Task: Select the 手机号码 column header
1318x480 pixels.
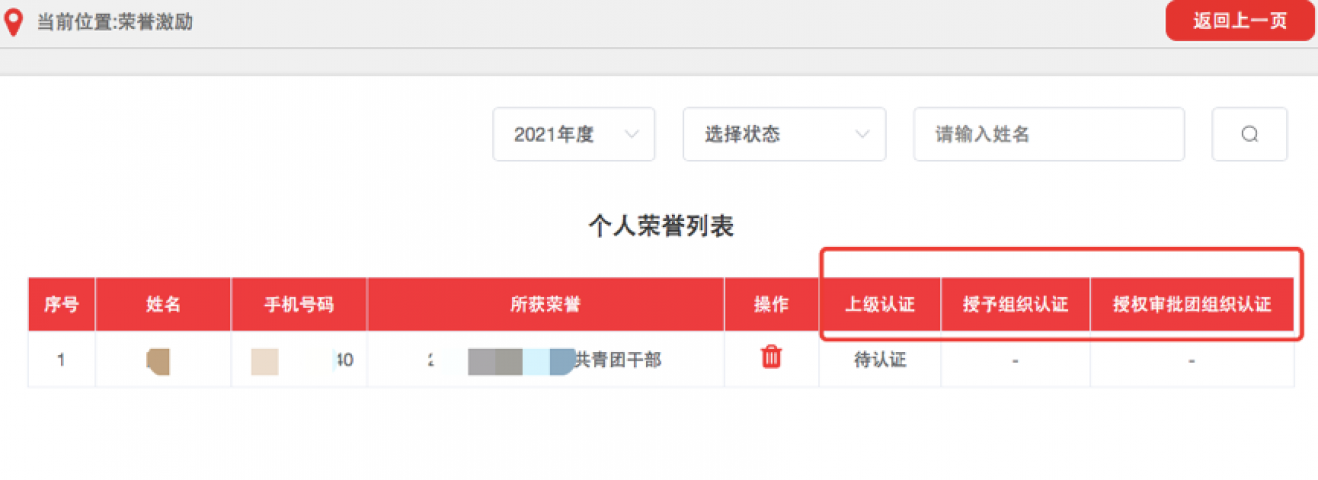Action: point(299,305)
